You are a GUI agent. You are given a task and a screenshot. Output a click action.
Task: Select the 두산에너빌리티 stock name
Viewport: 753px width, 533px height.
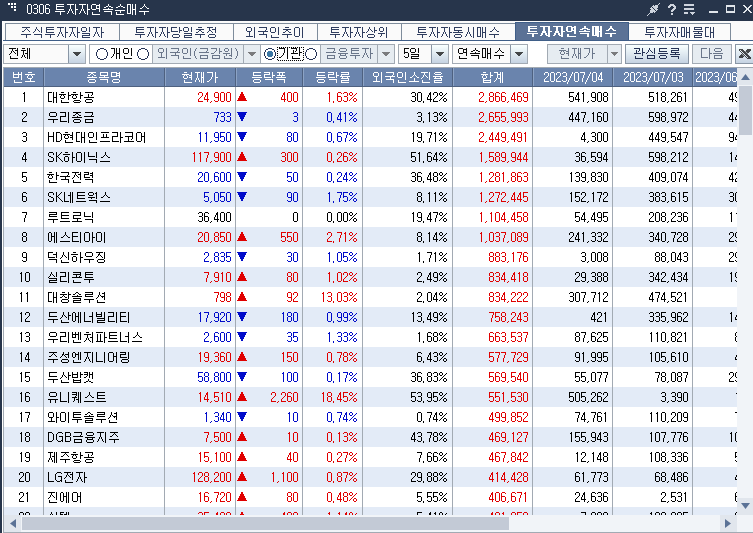click(x=88, y=318)
